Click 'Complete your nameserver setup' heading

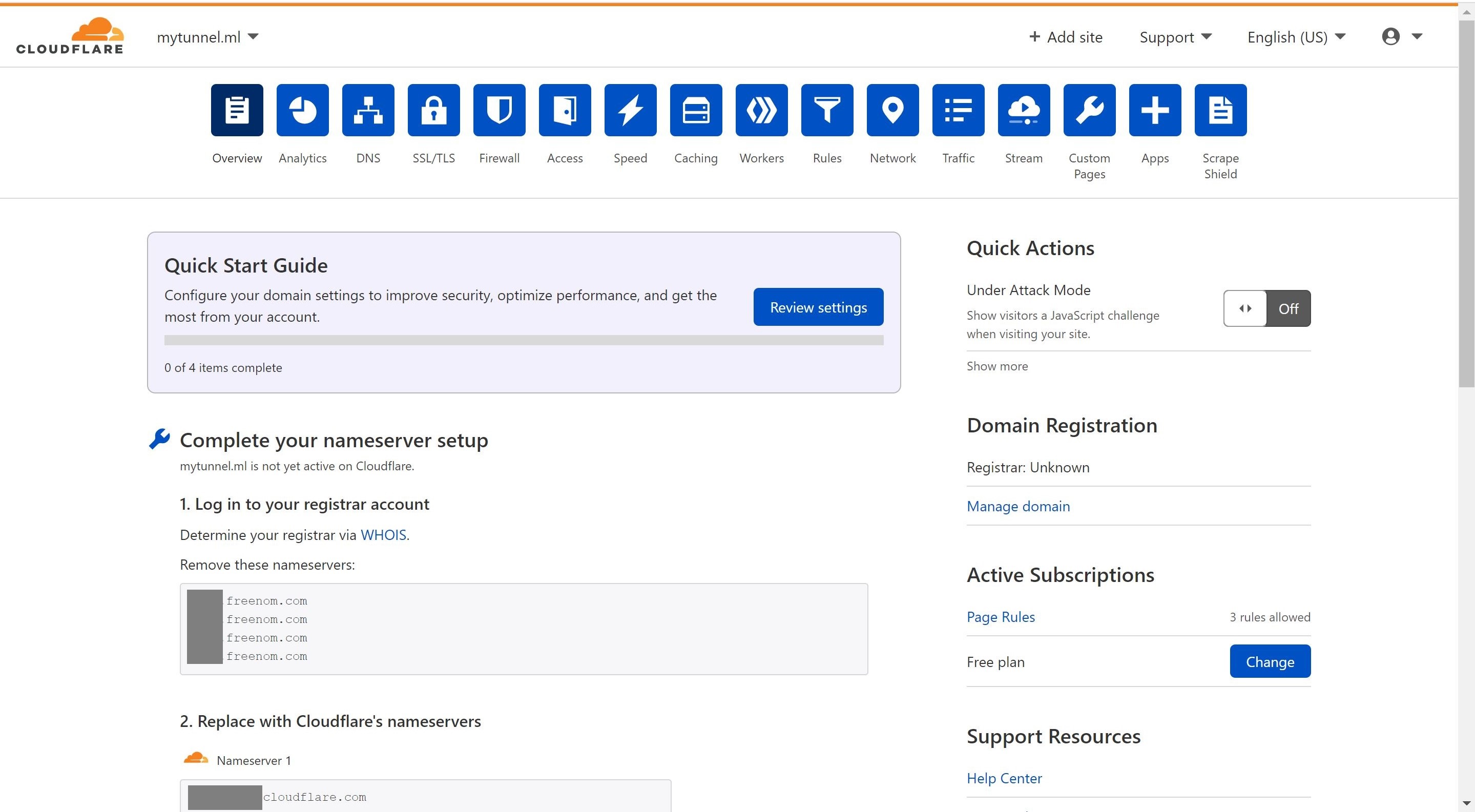pos(334,440)
